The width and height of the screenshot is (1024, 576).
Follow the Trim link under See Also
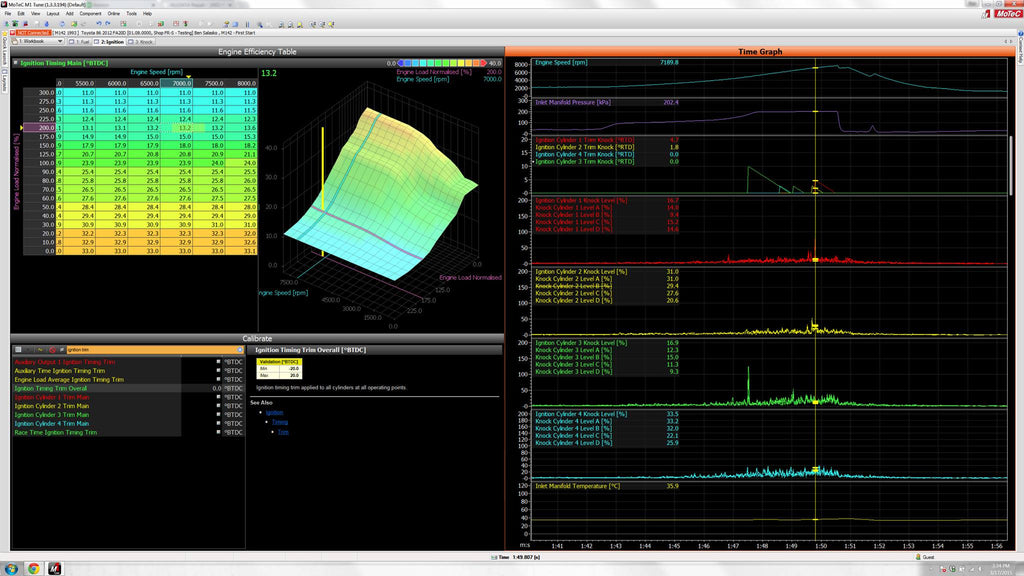pos(283,432)
